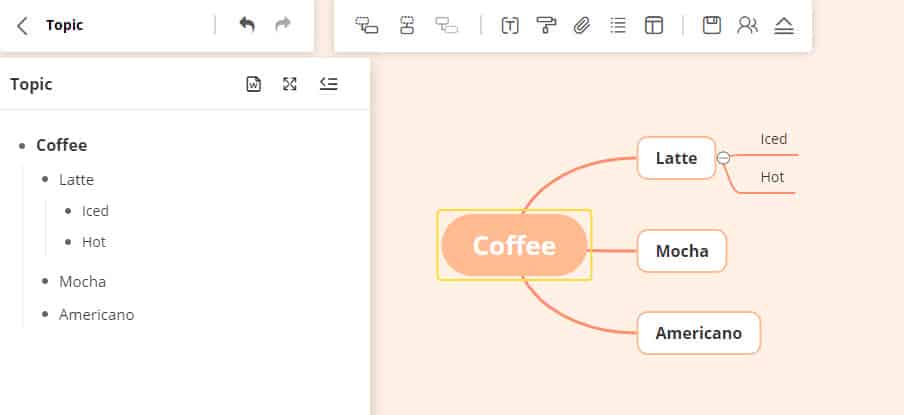Select the Americano node on canvas
This screenshot has height=415, width=904.
pyautogui.click(x=699, y=333)
